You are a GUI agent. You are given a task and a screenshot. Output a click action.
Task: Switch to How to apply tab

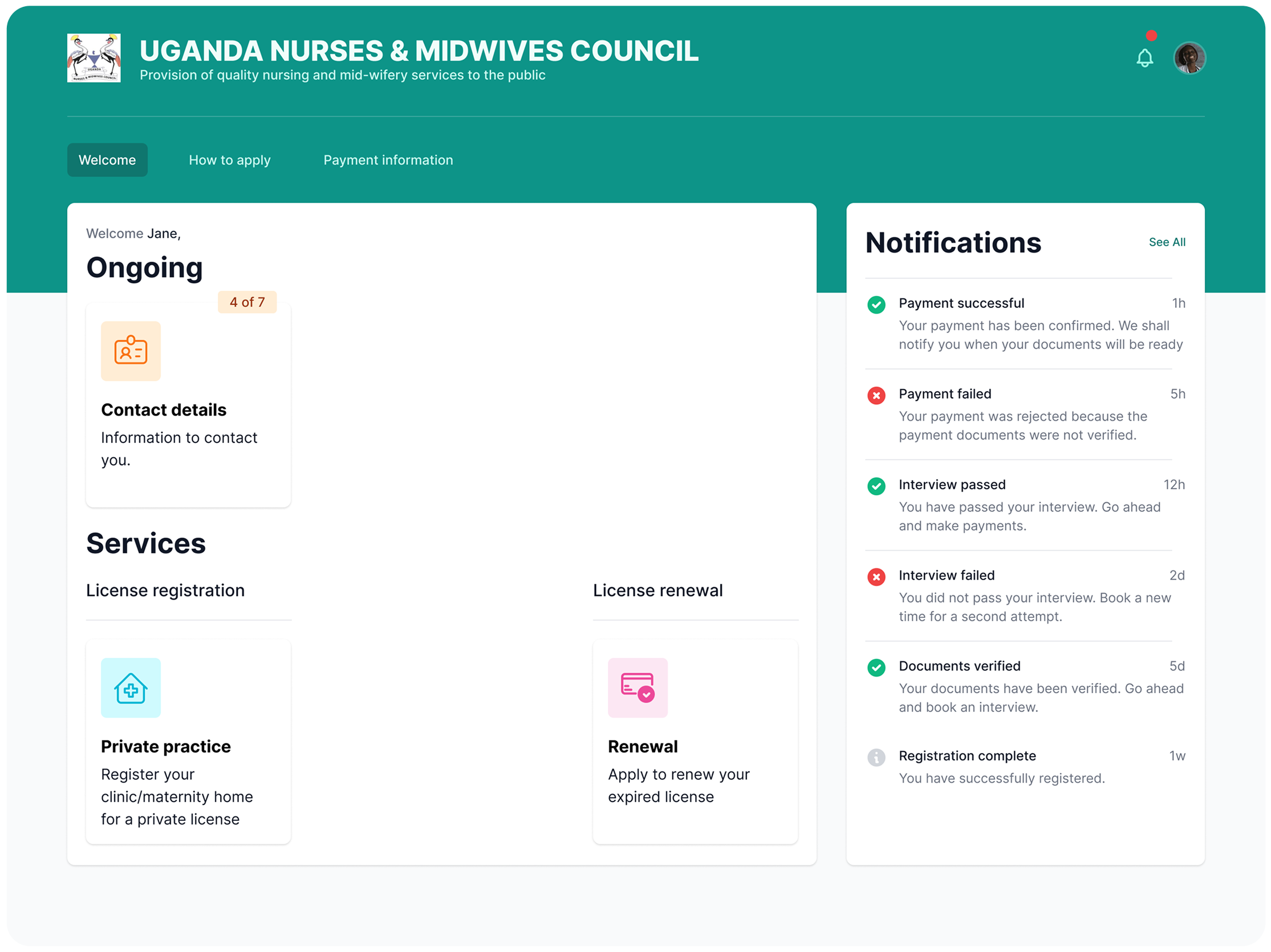click(x=229, y=160)
